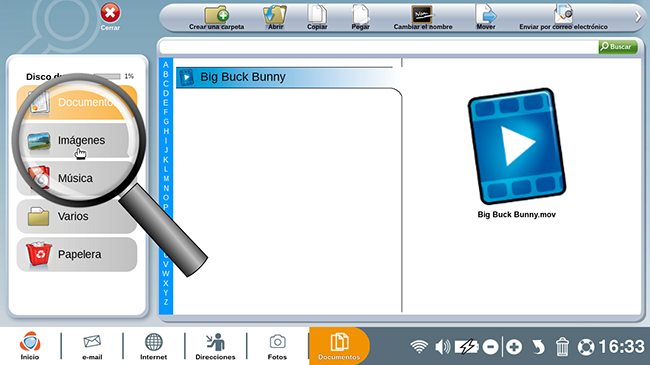This screenshot has height=365, width=650.
Task: Click Big Buck Bunny.mov video thumbnail
Action: pos(517,146)
